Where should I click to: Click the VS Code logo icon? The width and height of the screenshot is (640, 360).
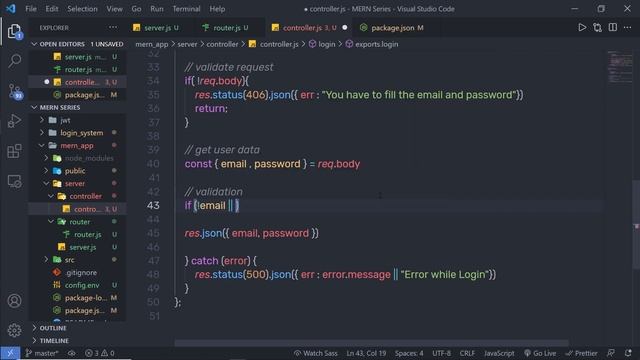11,9
